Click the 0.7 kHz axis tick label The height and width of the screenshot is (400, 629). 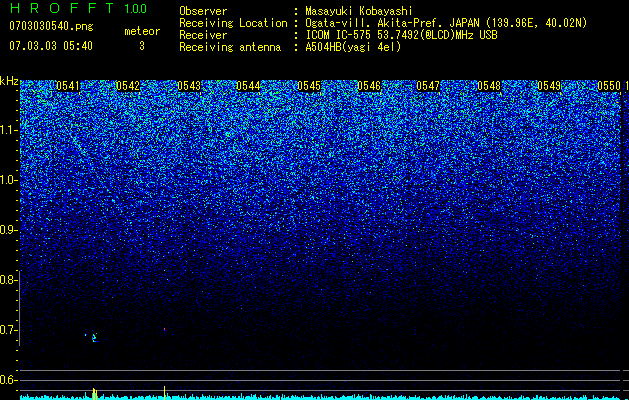tap(8, 330)
